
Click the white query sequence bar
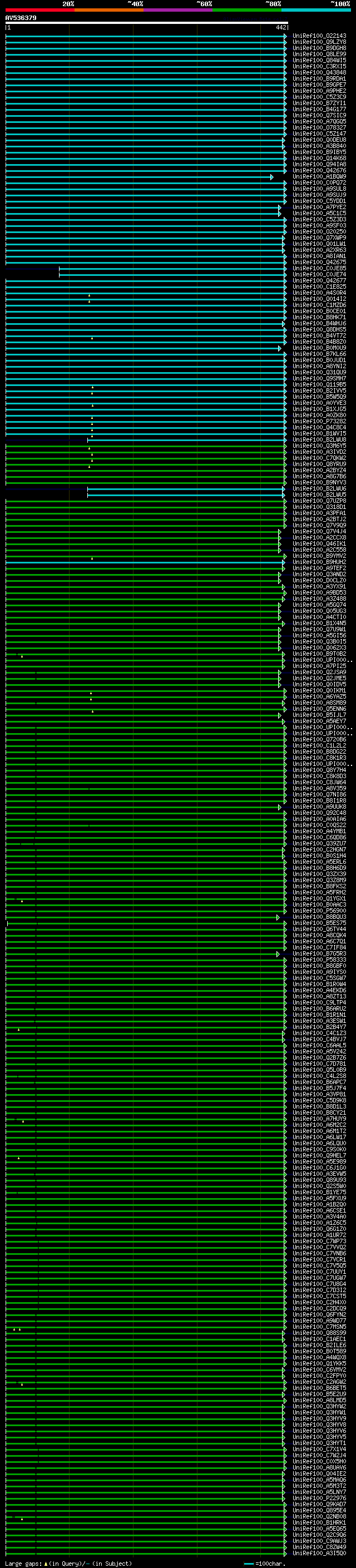pos(147,22)
